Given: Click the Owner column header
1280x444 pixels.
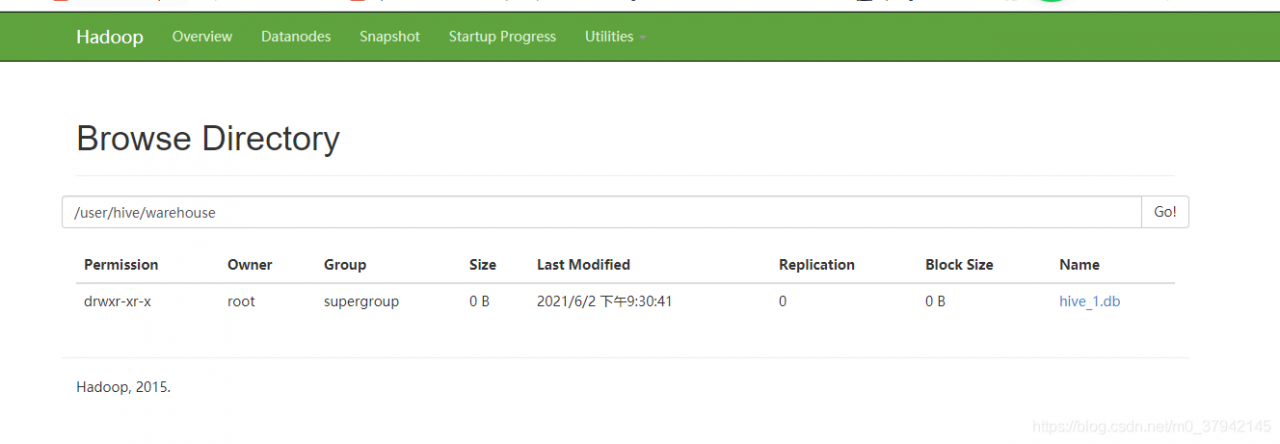Looking at the screenshot, I should 250,265.
